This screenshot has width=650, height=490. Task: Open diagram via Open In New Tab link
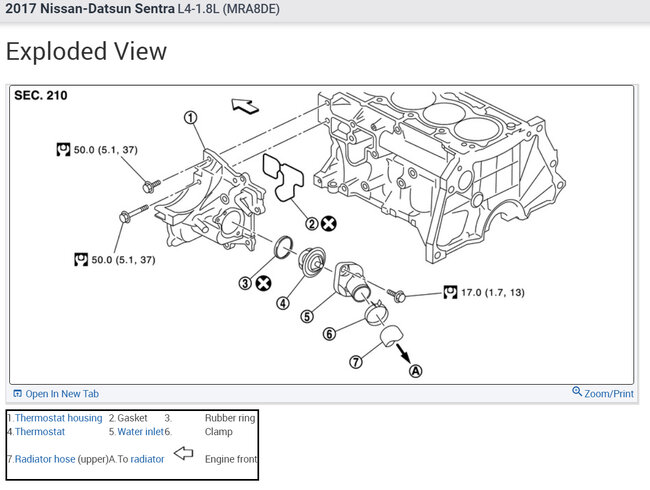pos(62,394)
